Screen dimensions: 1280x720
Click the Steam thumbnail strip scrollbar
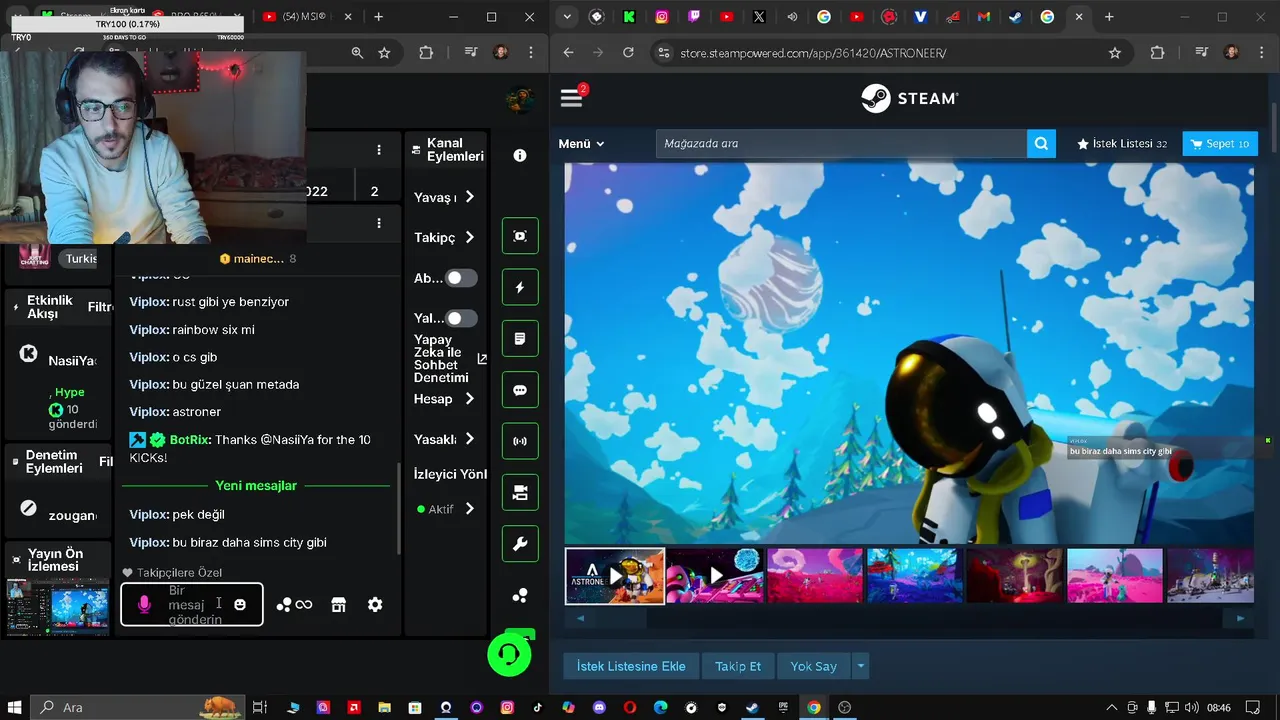(x=909, y=618)
